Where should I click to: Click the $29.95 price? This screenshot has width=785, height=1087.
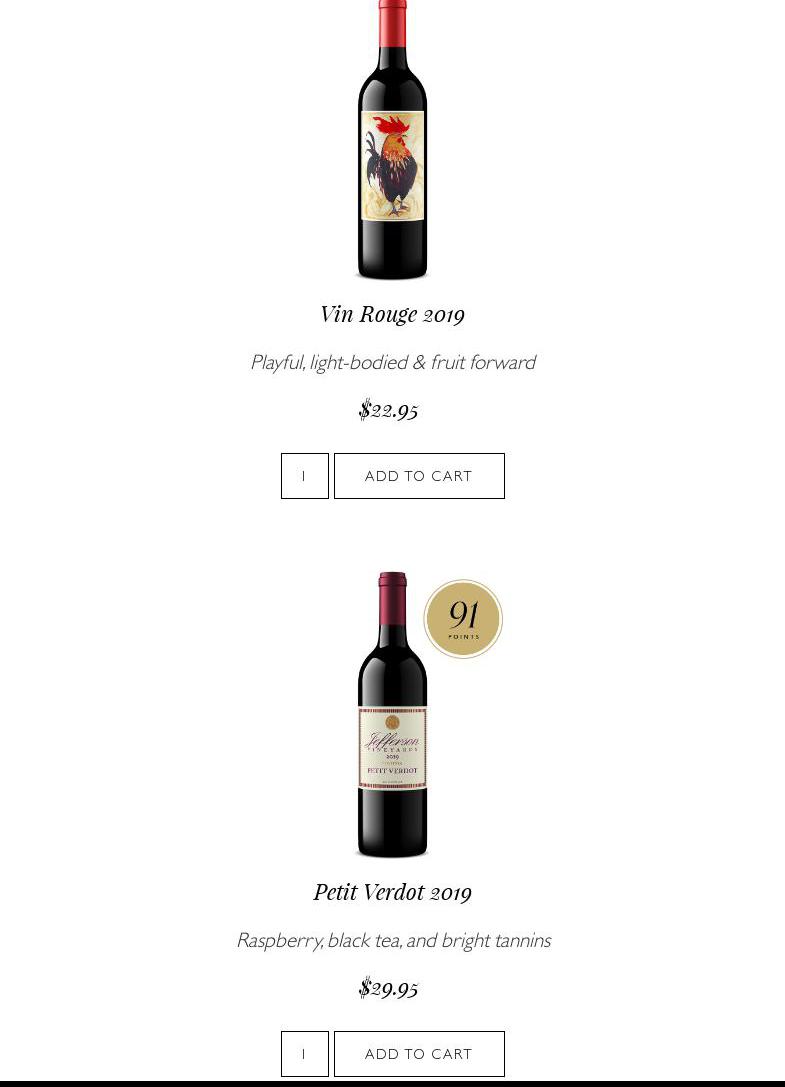point(388,988)
